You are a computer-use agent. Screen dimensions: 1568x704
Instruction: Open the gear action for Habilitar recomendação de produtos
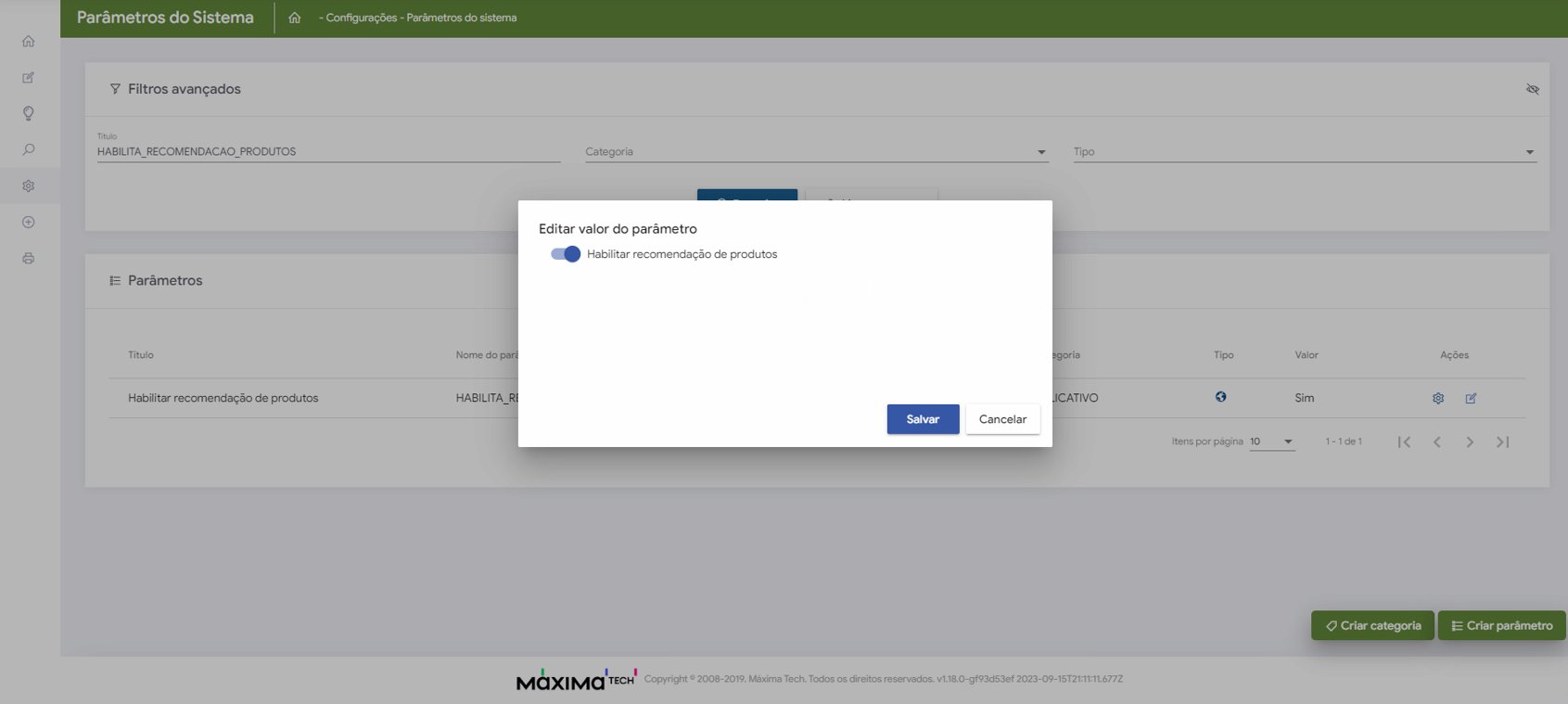click(x=1438, y=398)
